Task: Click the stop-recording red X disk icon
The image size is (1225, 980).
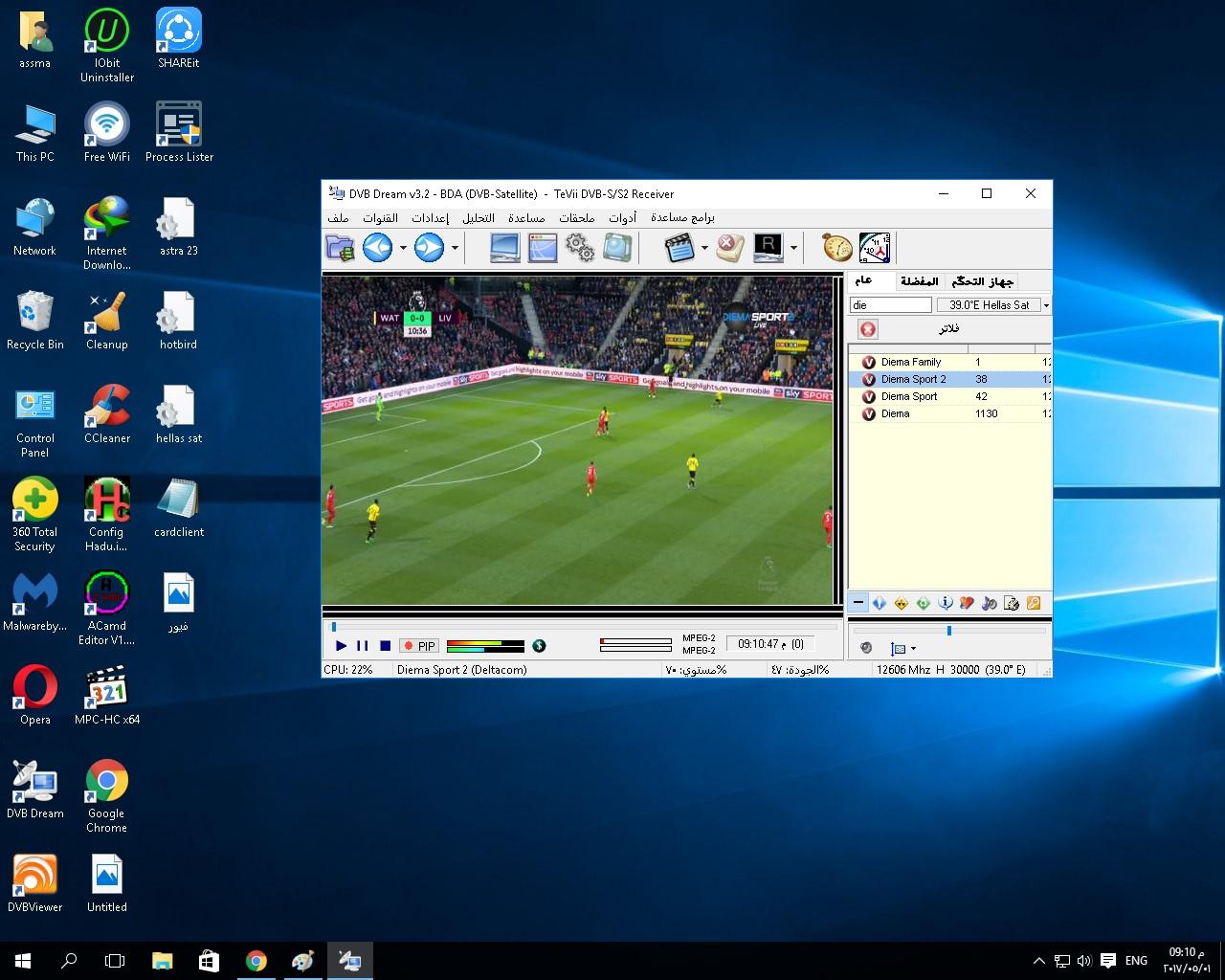Action: (730, 248)
